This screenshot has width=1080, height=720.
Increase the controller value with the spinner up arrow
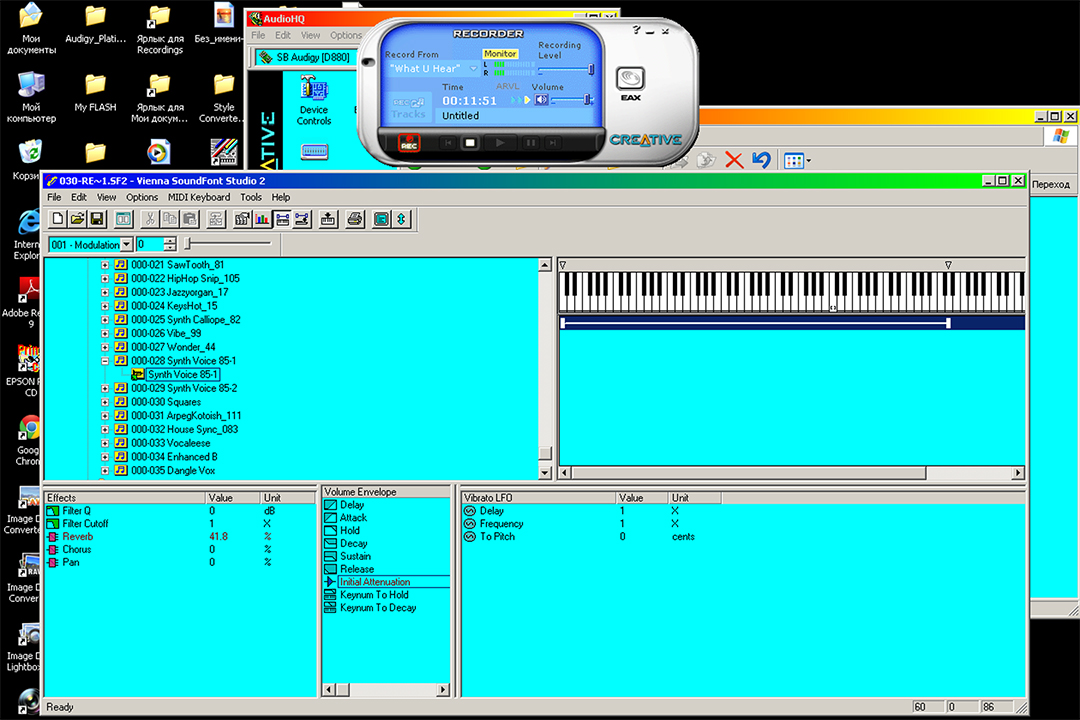coord(170,241)
